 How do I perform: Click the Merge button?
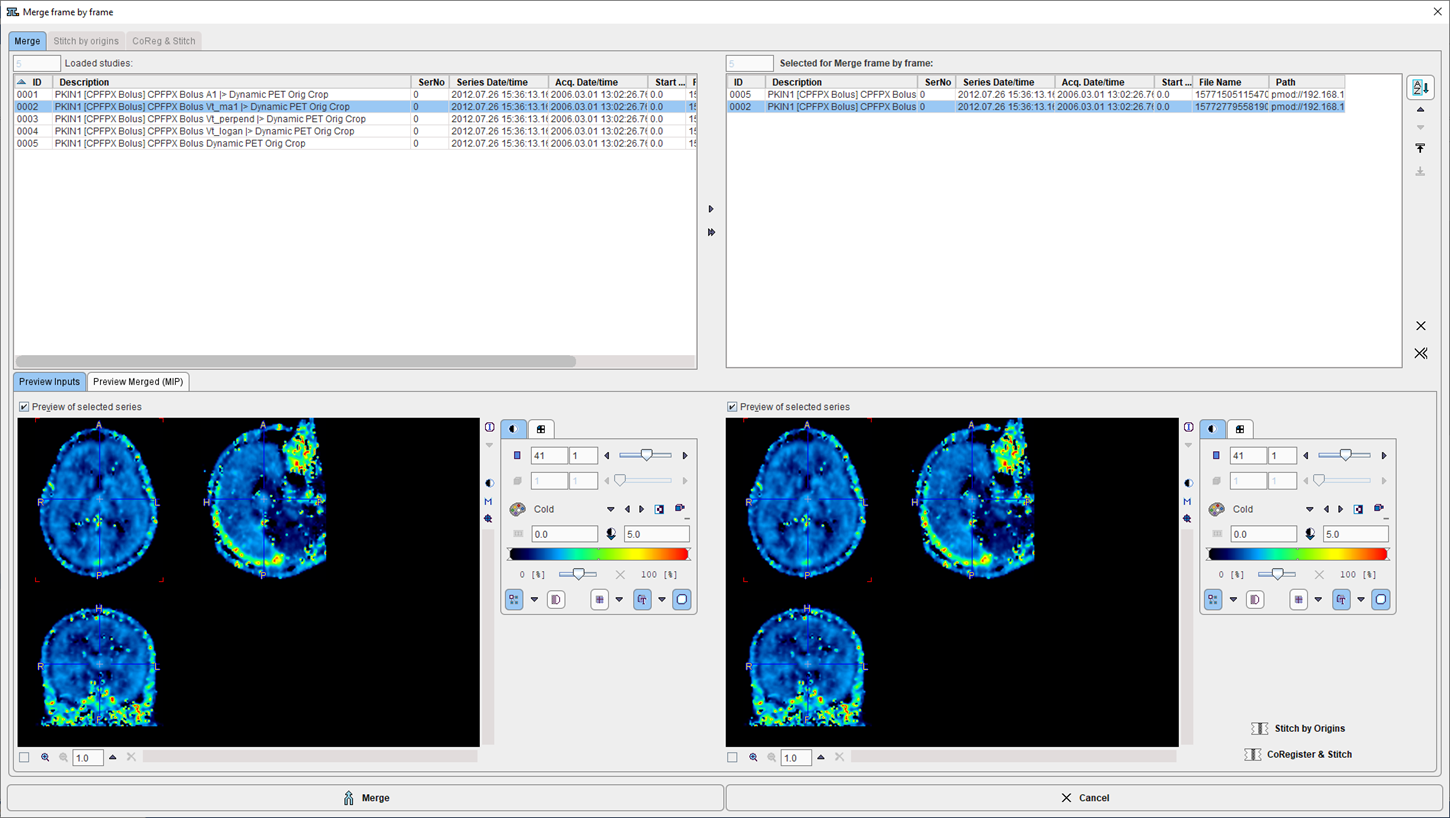tap(365, 798)
